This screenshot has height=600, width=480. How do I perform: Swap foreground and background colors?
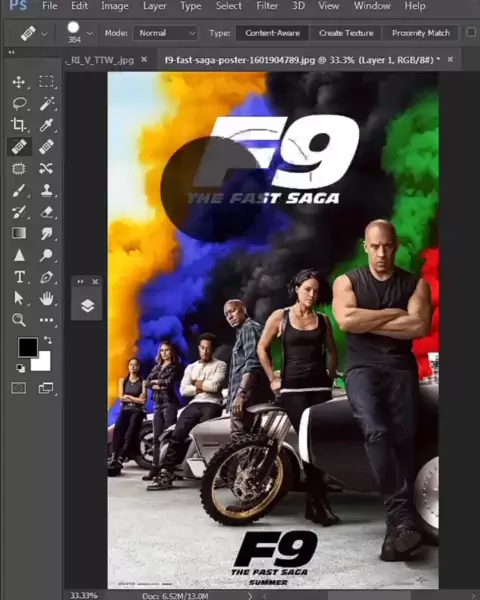point(48,339)
